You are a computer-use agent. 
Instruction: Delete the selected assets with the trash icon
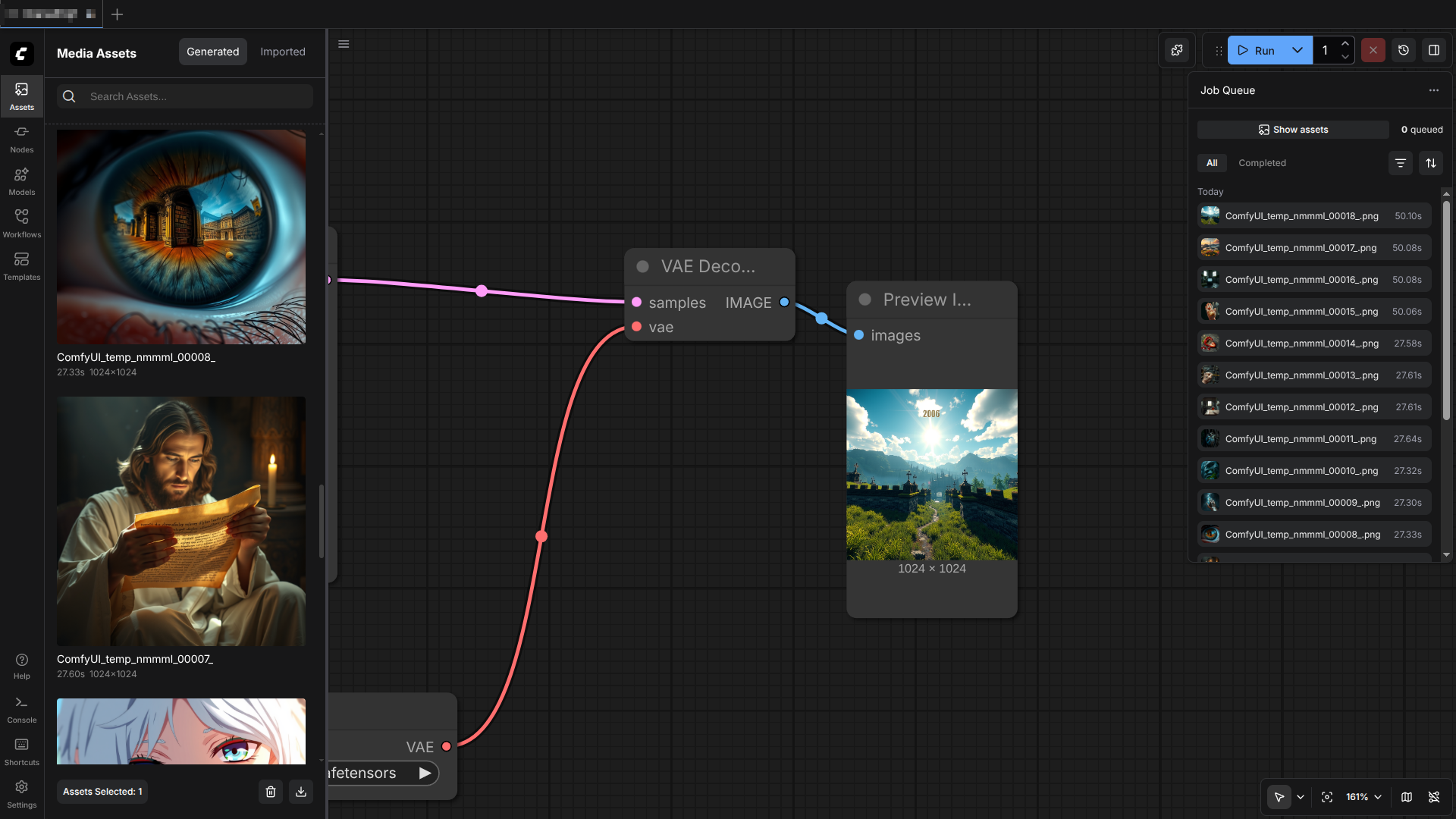[x=271, y=792]
